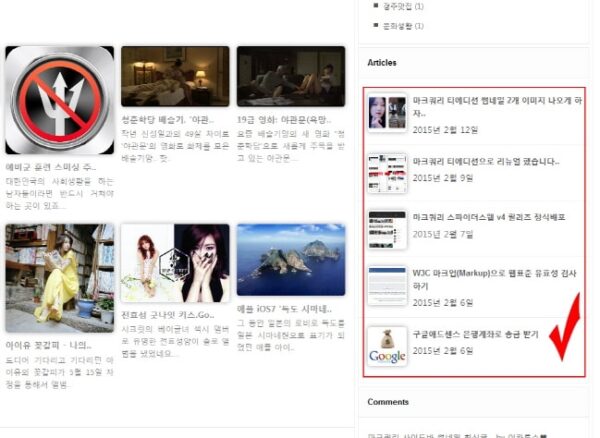Open the 19금 영화 post thumbnail
Viewport: 600px width, 438px height.
[290, 76]
